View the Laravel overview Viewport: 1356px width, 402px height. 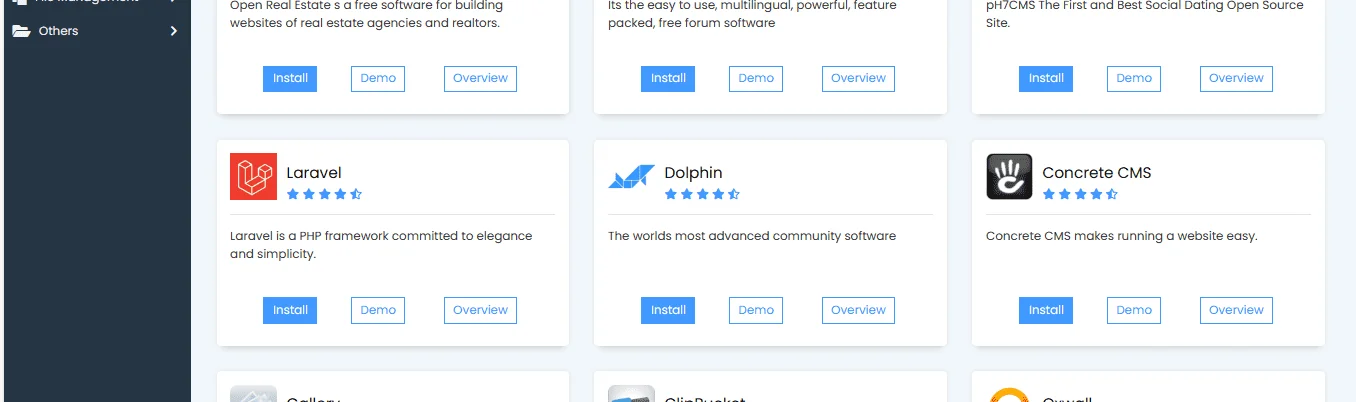(x=480, y=310)
